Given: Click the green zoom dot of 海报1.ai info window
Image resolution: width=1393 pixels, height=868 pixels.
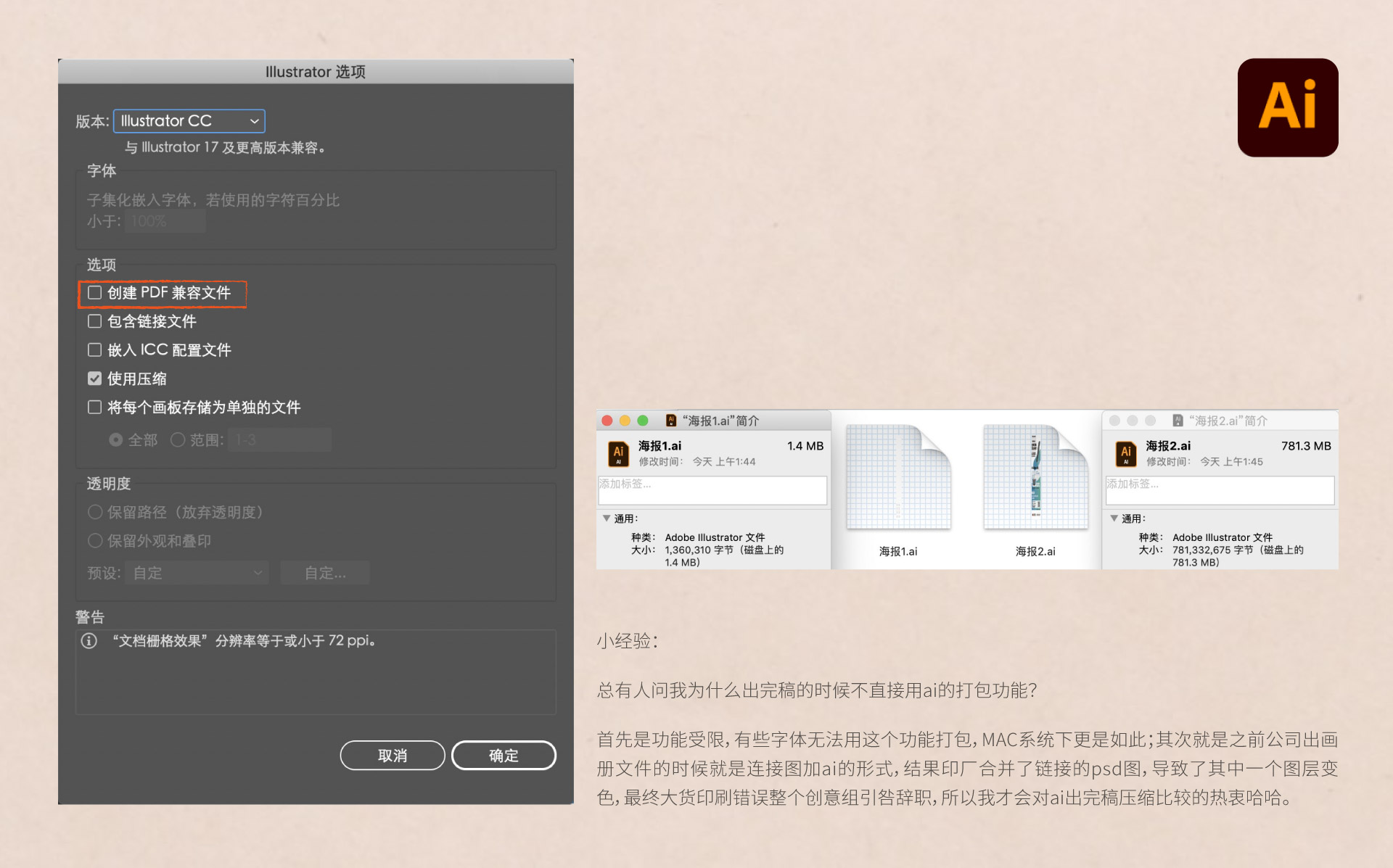Looking at the screenshot, I should click(643, 421).
